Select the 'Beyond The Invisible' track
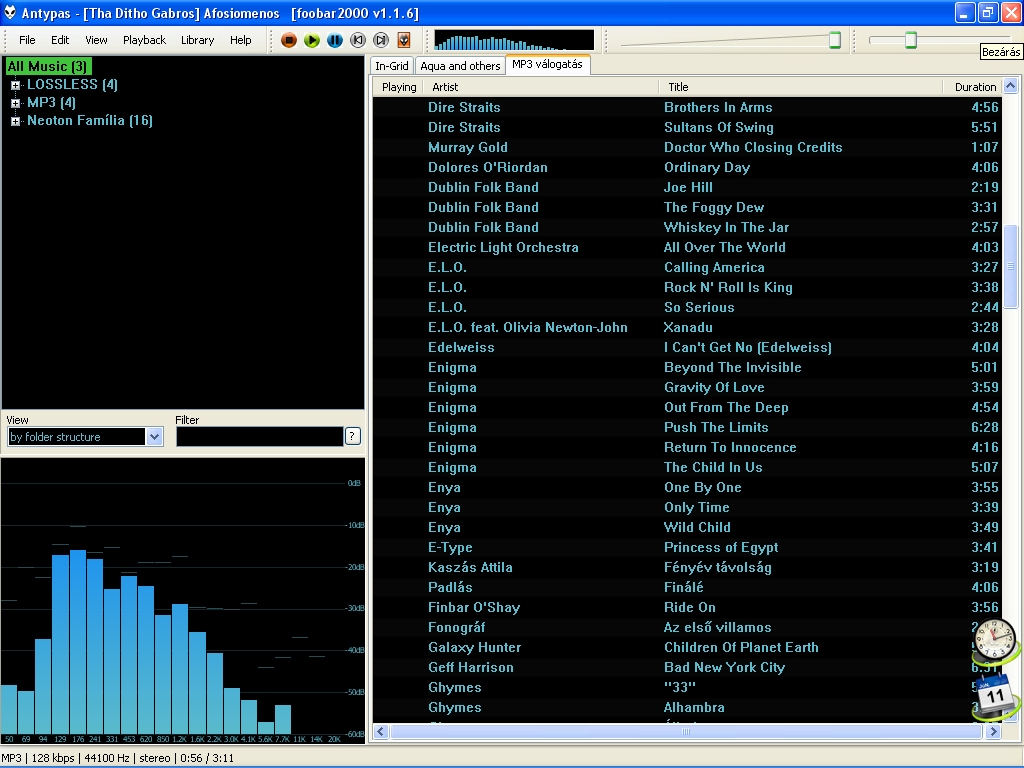Viewport: 1024px width, 768px height. [686, 368]
